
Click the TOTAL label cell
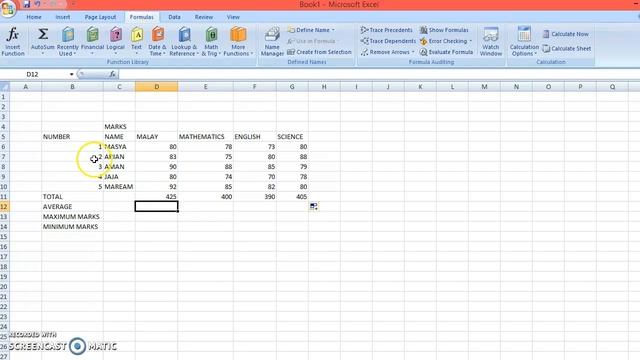72,196
